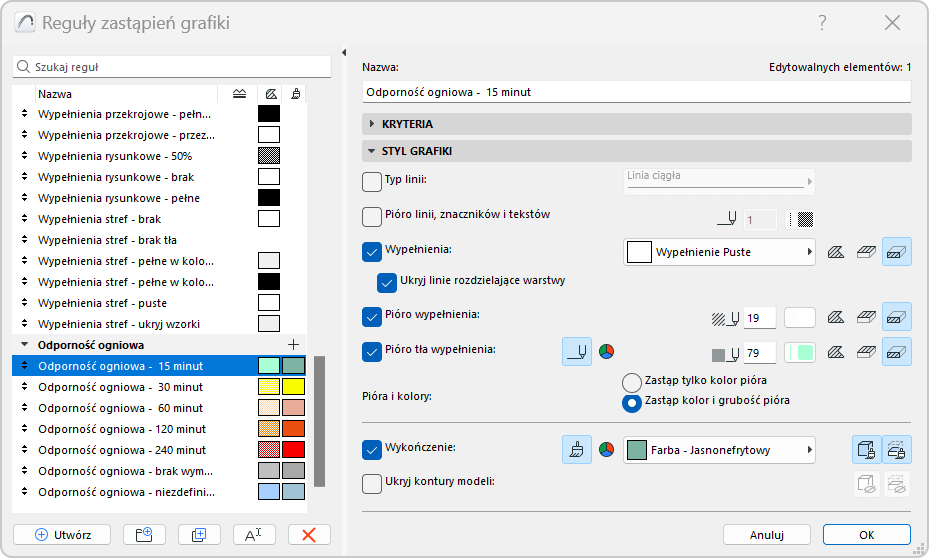This screenshot has height=558, width=929.
Task: Click the Utwórz button
Action: click(x=62, y=535)
